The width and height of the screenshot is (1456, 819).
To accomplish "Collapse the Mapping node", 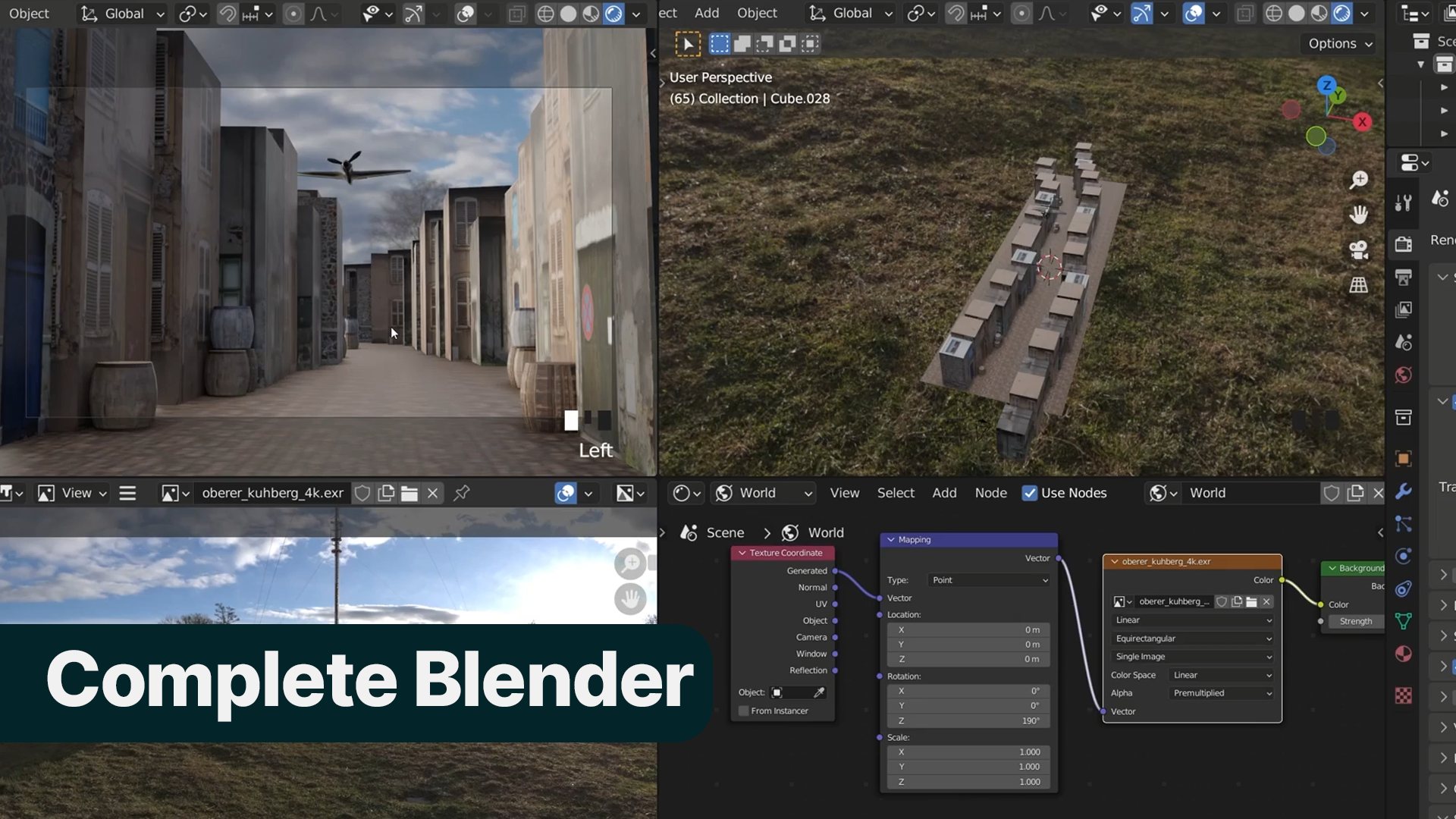I will [x=891, y=540].
